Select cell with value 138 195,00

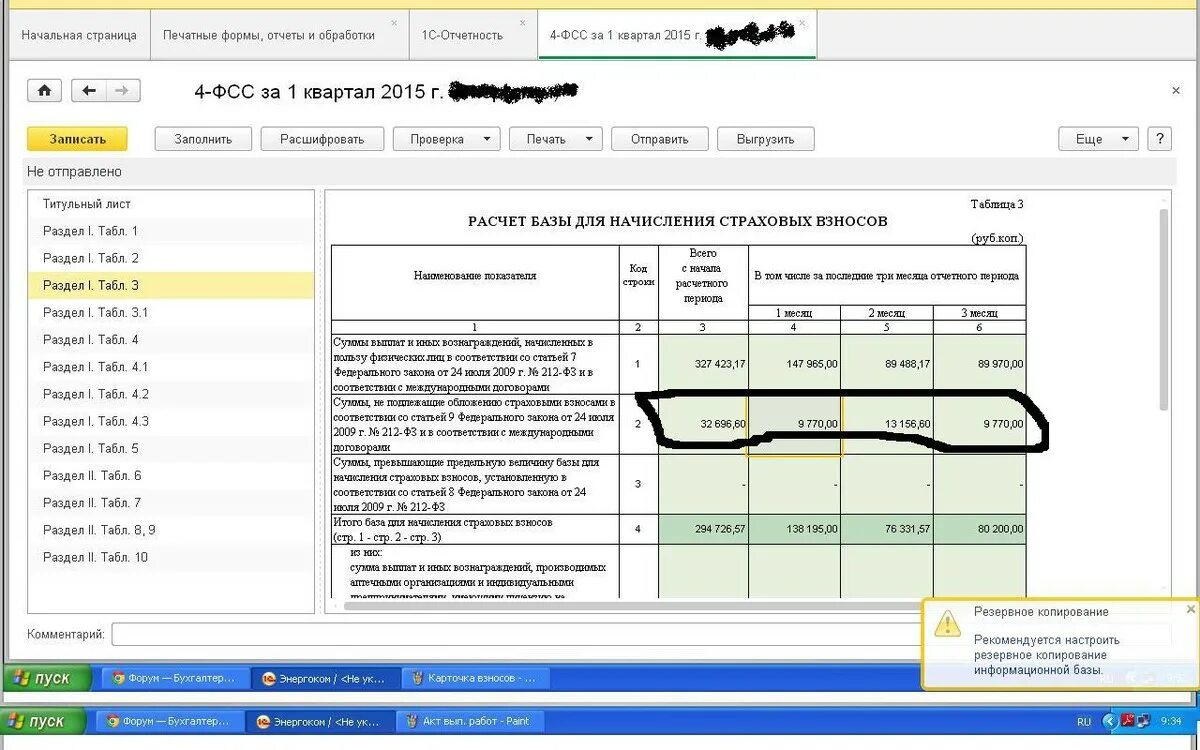coord(794,529)
